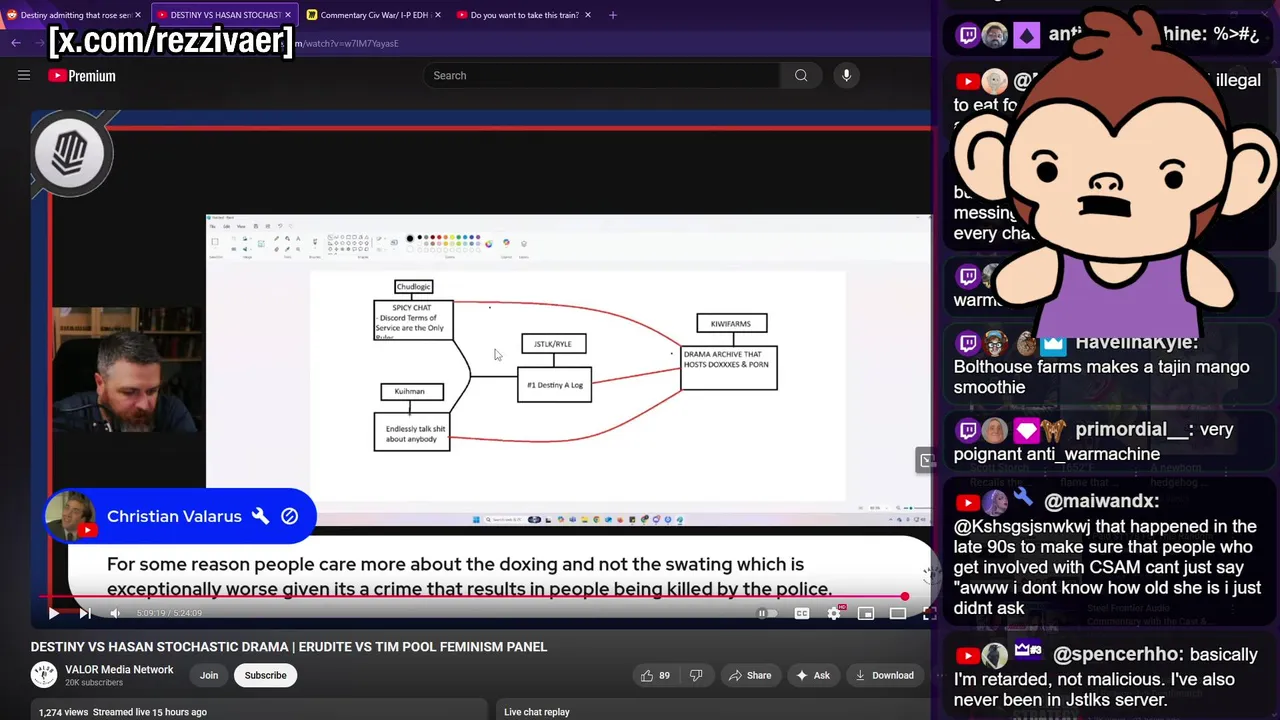Click the HavelinaKyle chat username
The image size is (1280, 720).
1136,343
